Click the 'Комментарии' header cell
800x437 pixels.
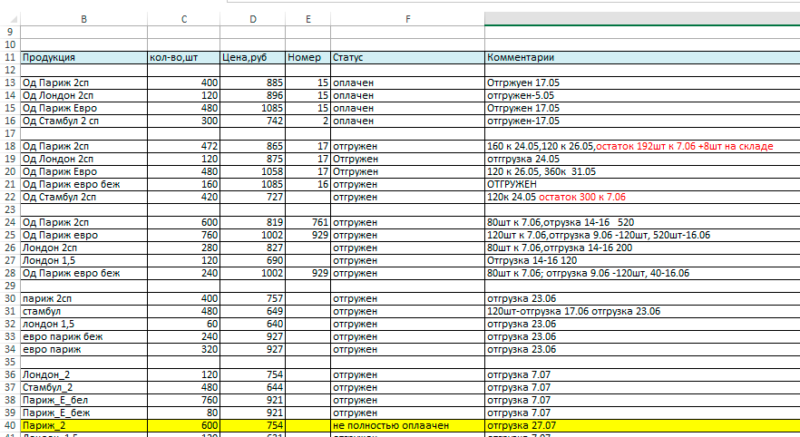tap(642, 58)
